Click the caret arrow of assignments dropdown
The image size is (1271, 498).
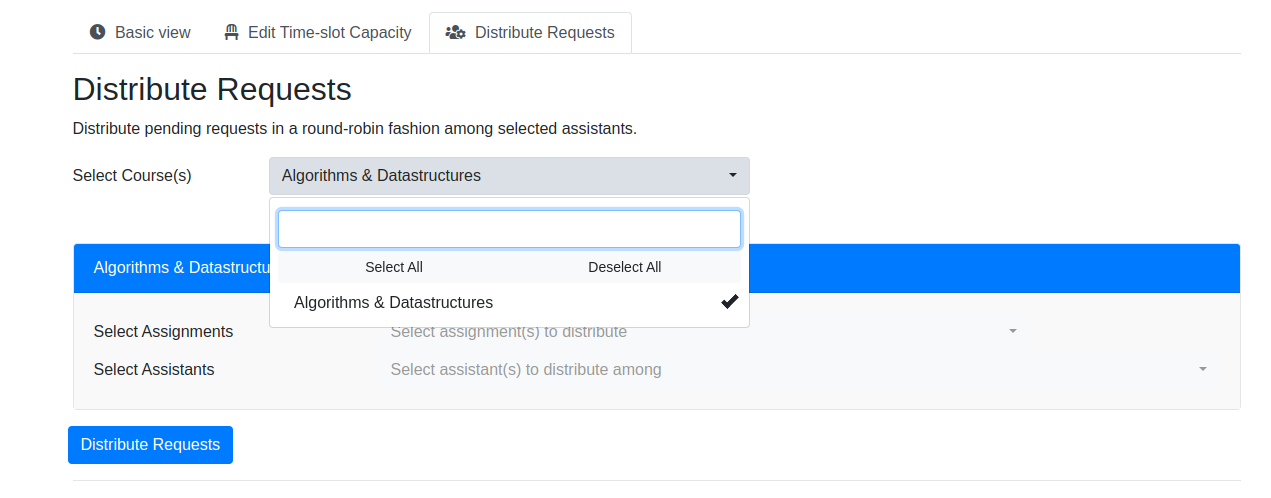pyautogui.click(x=1012, y=331)
